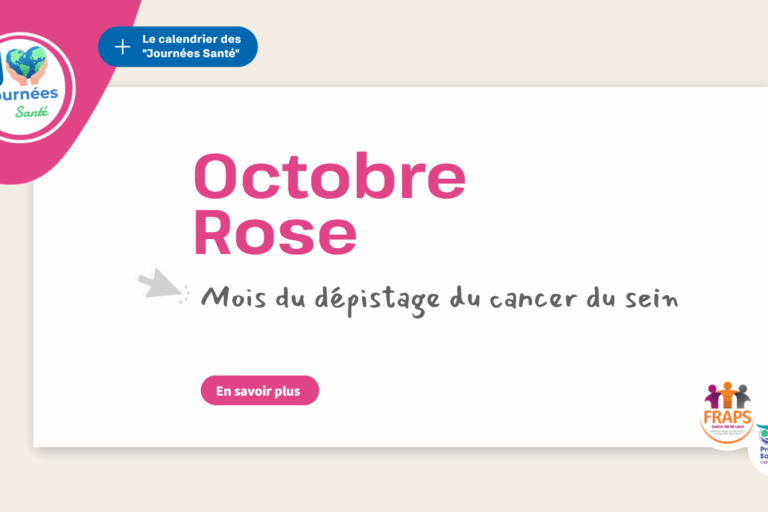Click the "Rose" heading word

275,231
